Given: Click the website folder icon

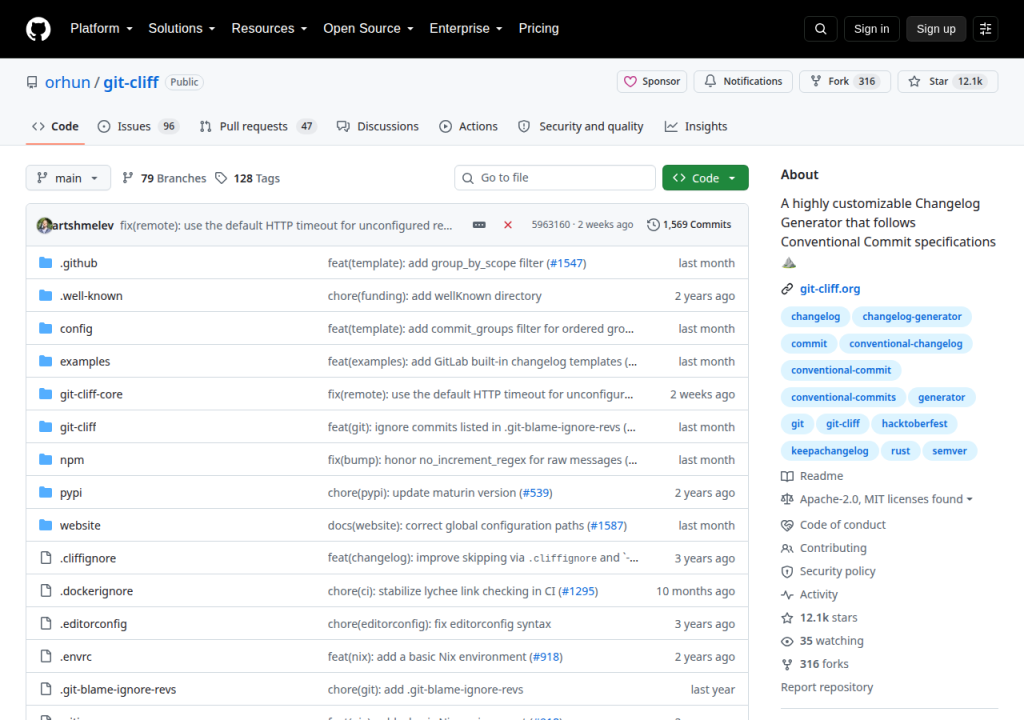Looking at the screenshot, I should pyautogui.click(x=45, y=525).
